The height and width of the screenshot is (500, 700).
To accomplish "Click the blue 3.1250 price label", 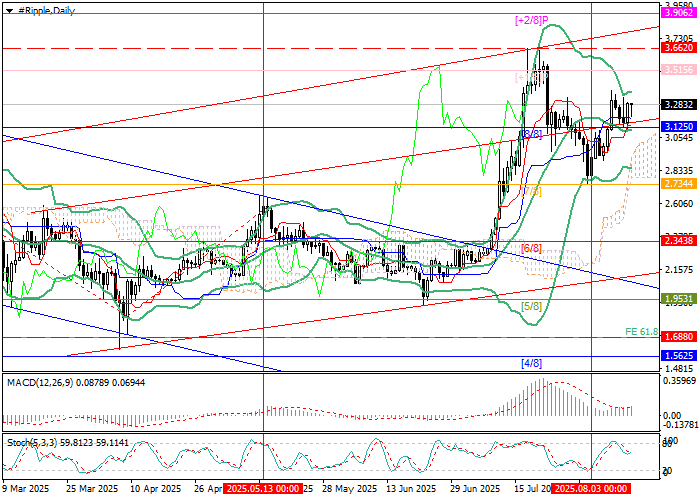I will coord(677,128).
